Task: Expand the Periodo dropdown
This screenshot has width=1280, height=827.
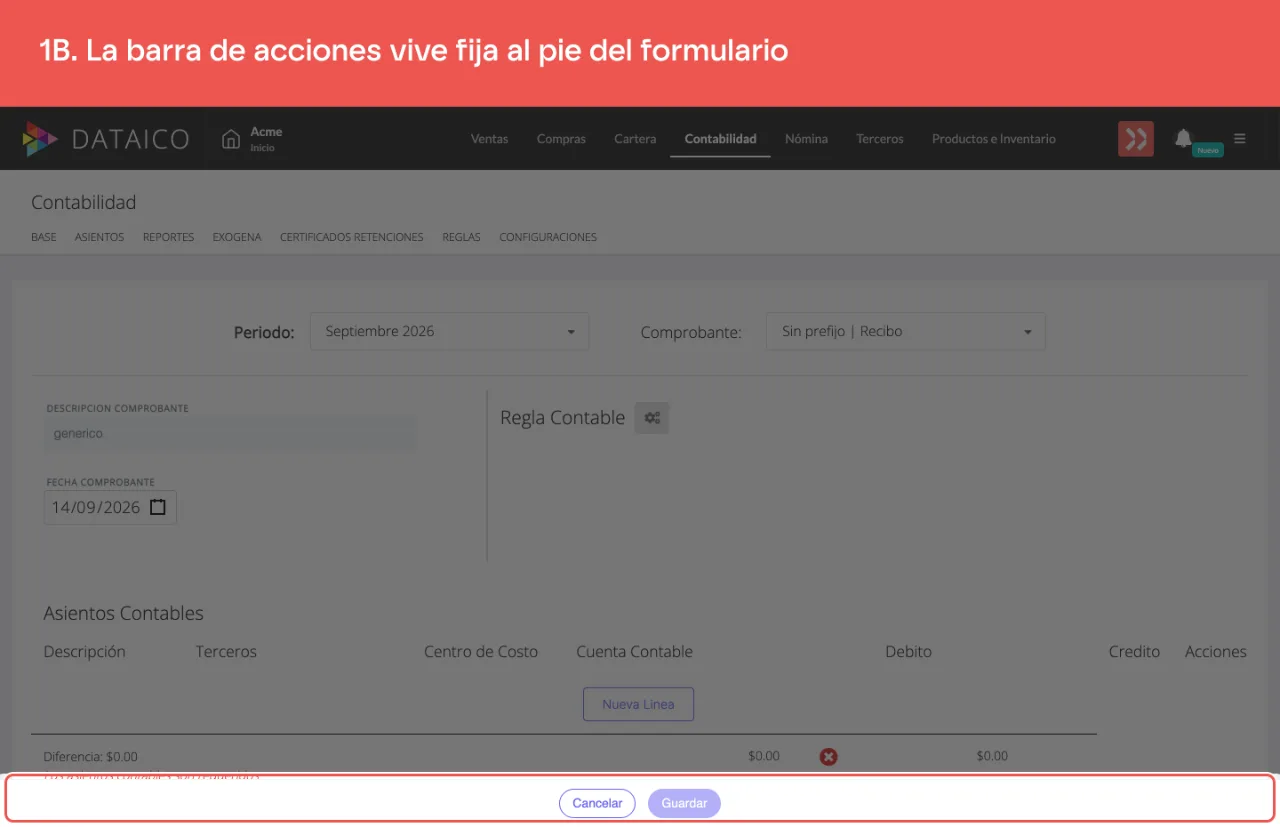Action: [x=449, y=331]
